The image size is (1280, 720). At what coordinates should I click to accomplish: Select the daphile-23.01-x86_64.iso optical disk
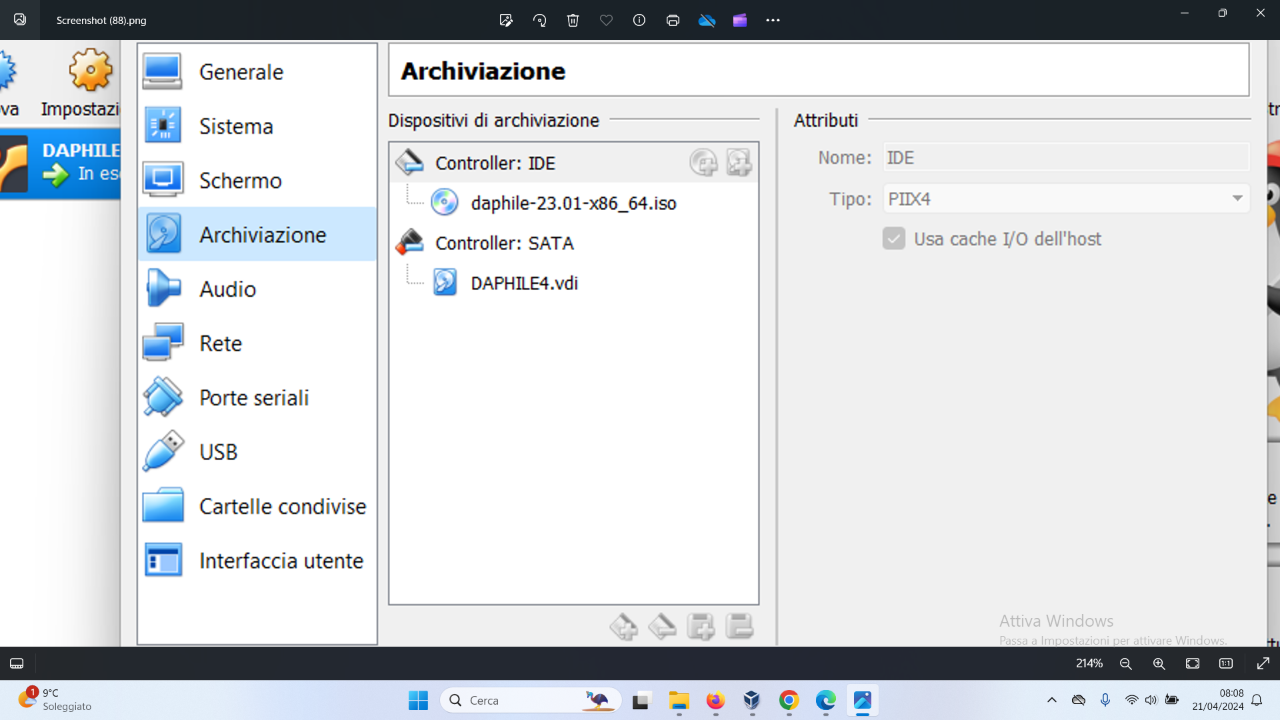coord(573,203)
